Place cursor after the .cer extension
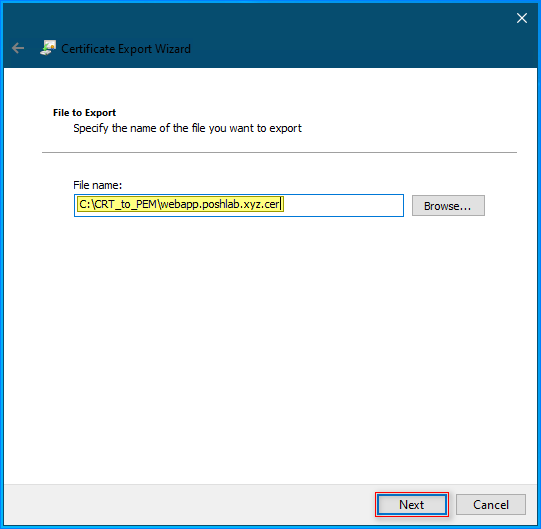Viewport: 541px width, 529px height. point(280,204)
